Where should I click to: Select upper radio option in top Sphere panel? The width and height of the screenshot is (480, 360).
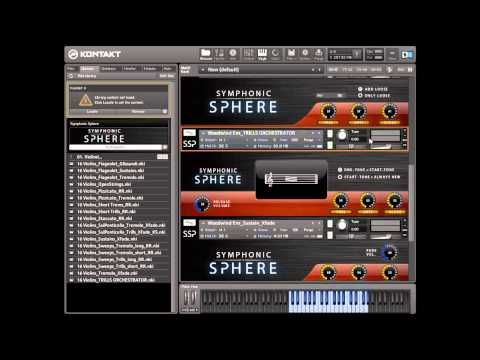[360, 89]
